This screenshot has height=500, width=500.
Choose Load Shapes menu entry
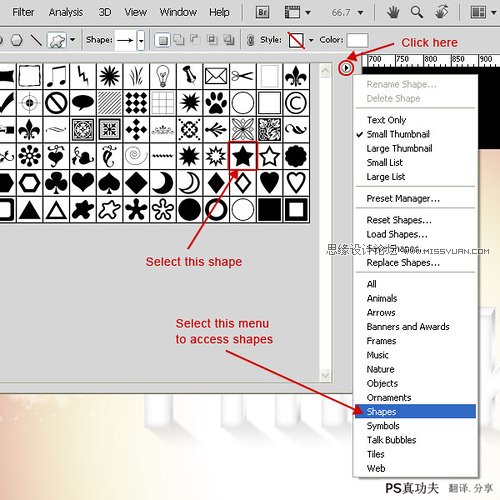(x=397, y=234)
